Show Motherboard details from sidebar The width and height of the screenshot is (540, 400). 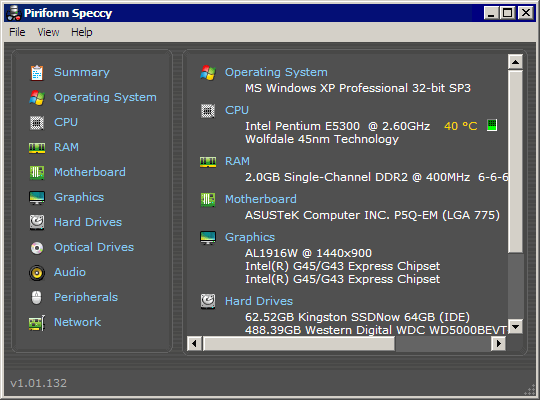90,172
